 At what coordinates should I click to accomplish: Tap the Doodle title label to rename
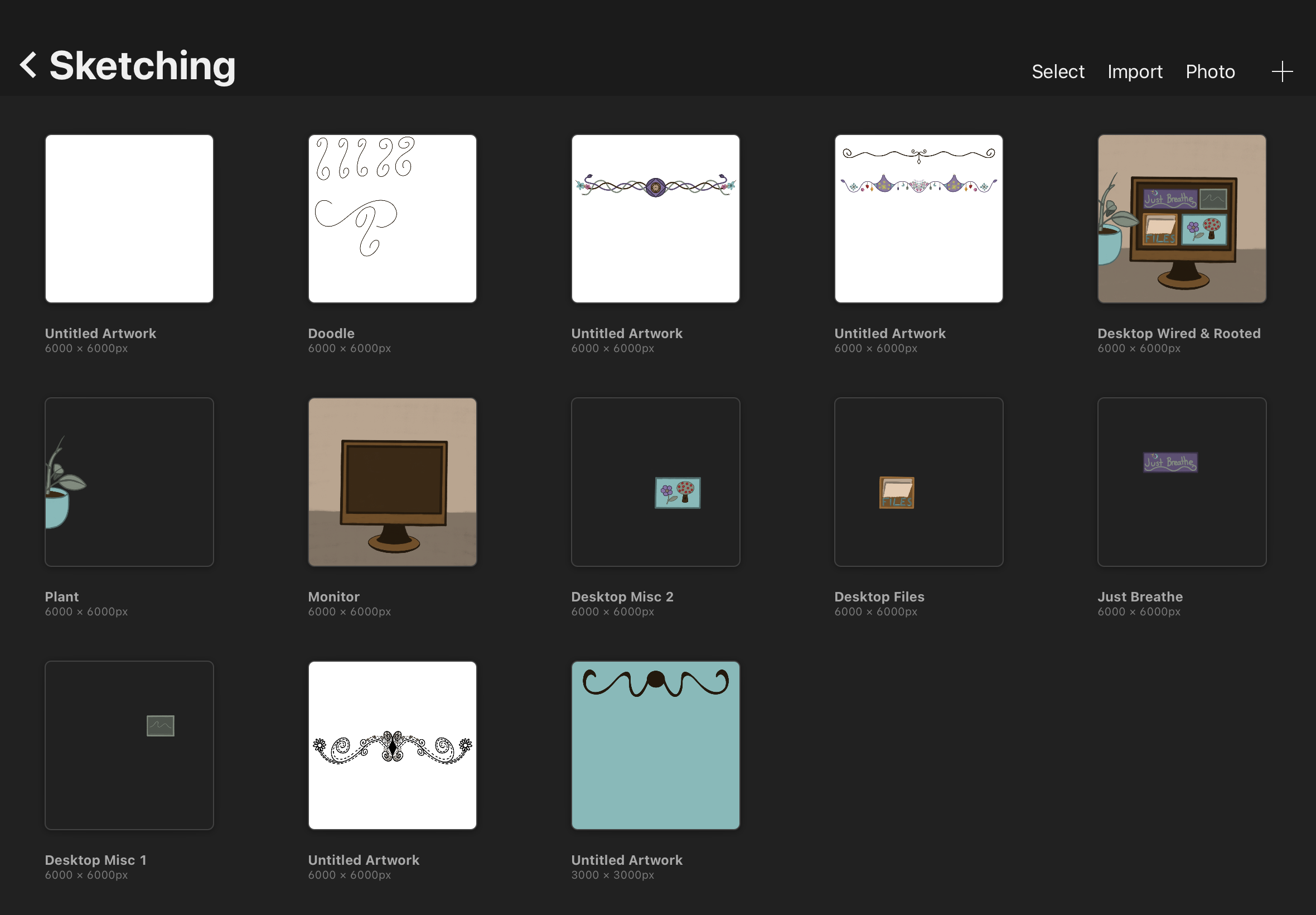[331, 333]
